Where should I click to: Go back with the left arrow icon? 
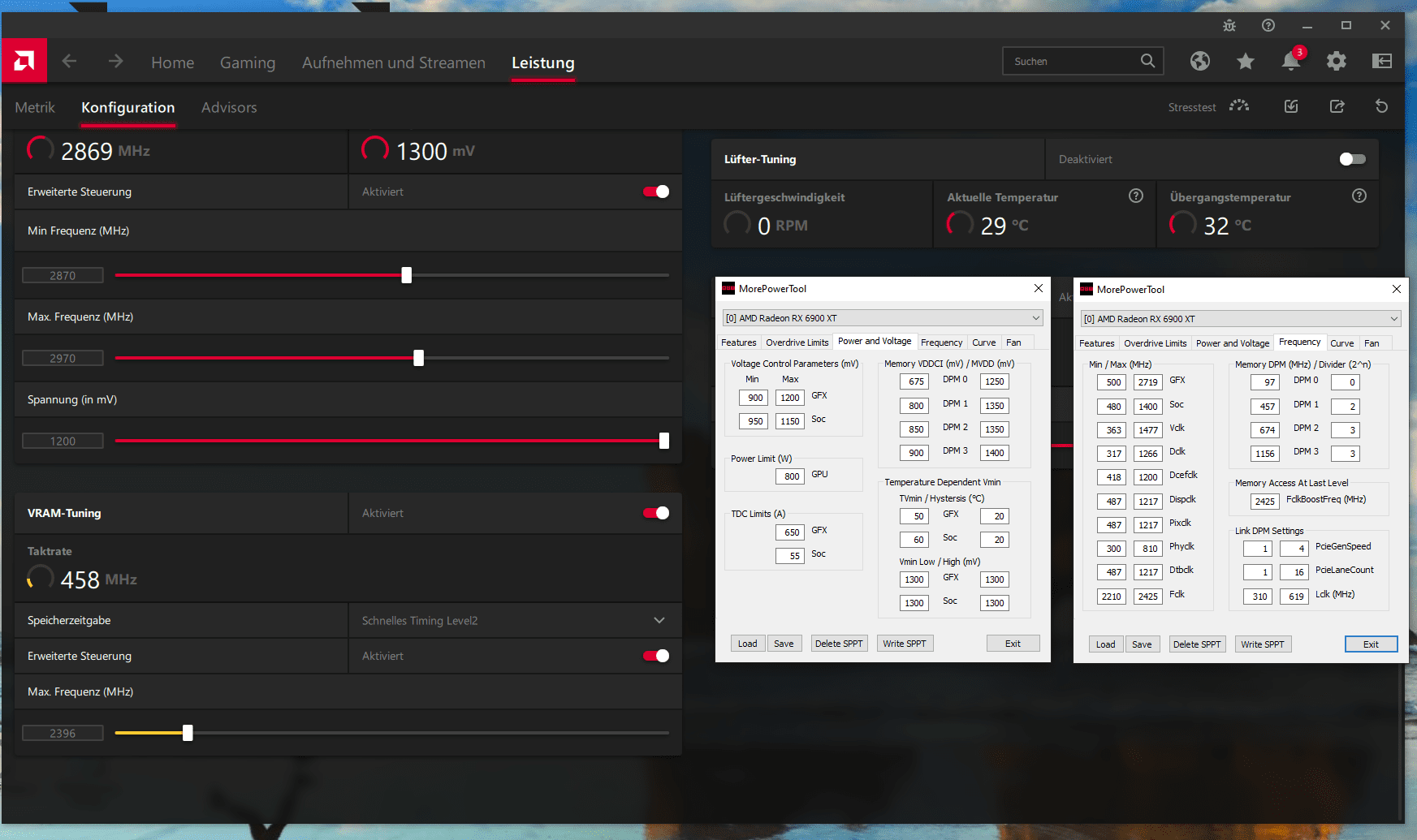pyautogui.click(x=70, y=62)
